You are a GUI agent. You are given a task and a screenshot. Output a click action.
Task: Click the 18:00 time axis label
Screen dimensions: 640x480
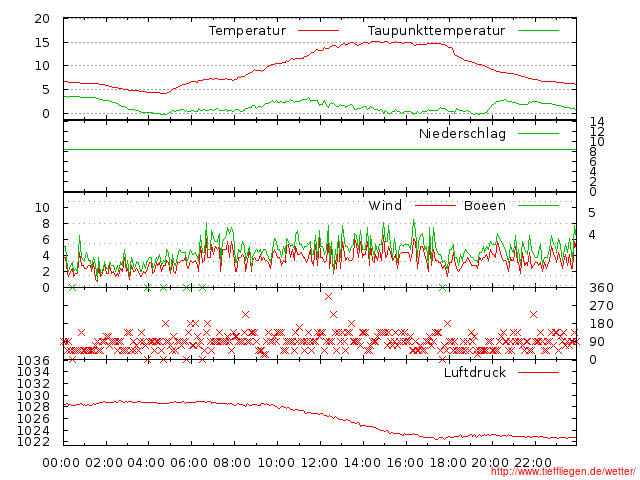448,463
